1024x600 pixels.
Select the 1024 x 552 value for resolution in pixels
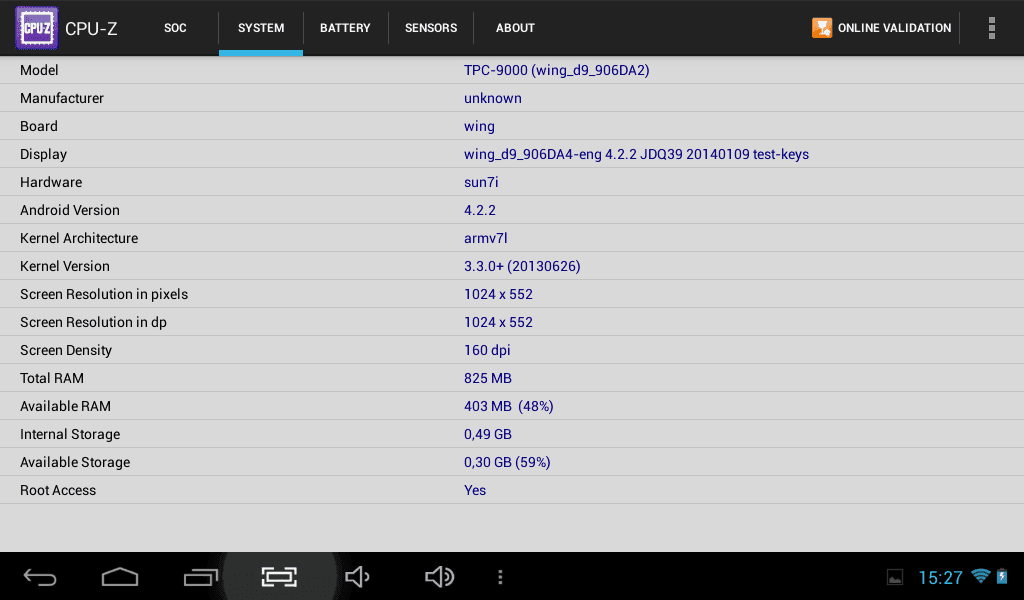click(x=498, y=294)
